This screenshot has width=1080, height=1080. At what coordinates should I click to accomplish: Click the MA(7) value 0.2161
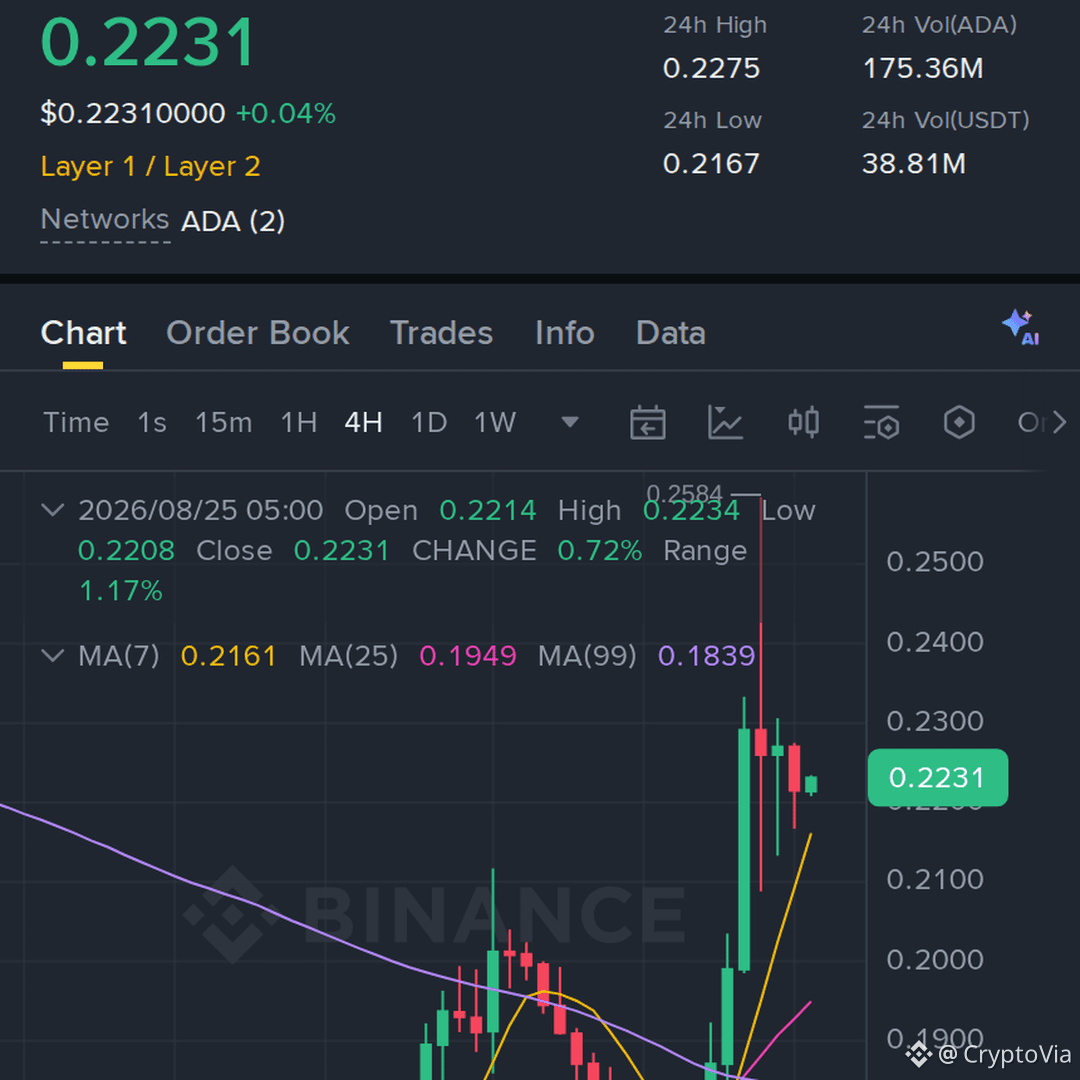click(x=229, y=656)
